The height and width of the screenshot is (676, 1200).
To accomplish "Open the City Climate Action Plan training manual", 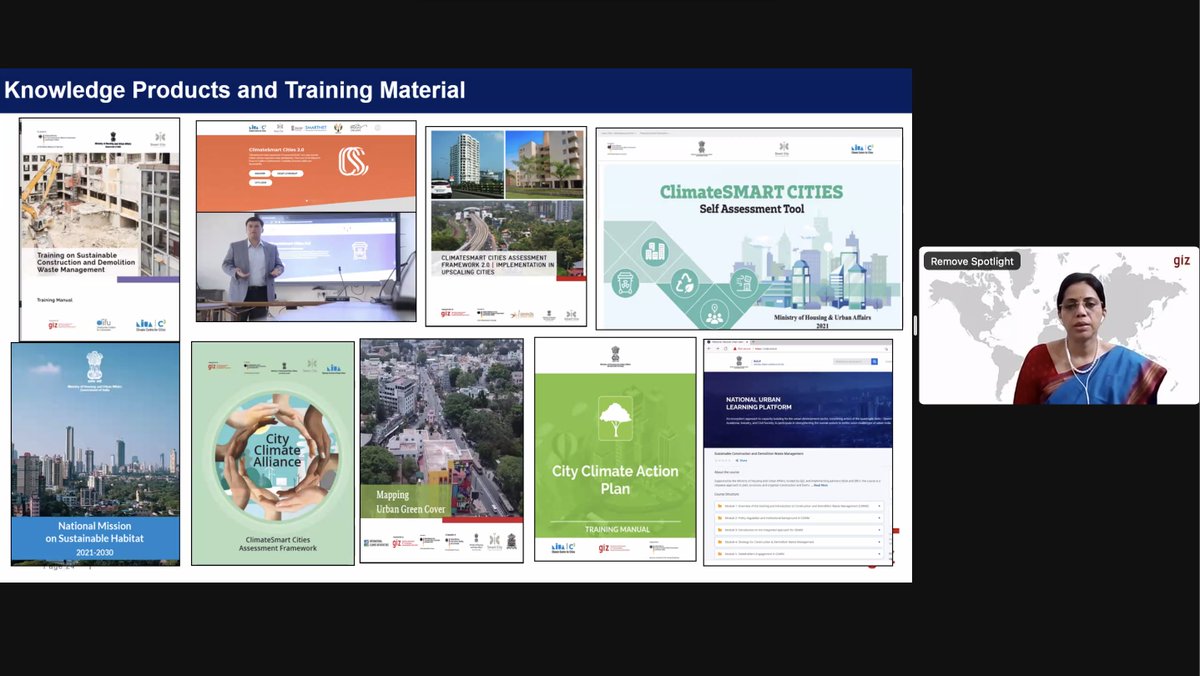I will point(615,450).
